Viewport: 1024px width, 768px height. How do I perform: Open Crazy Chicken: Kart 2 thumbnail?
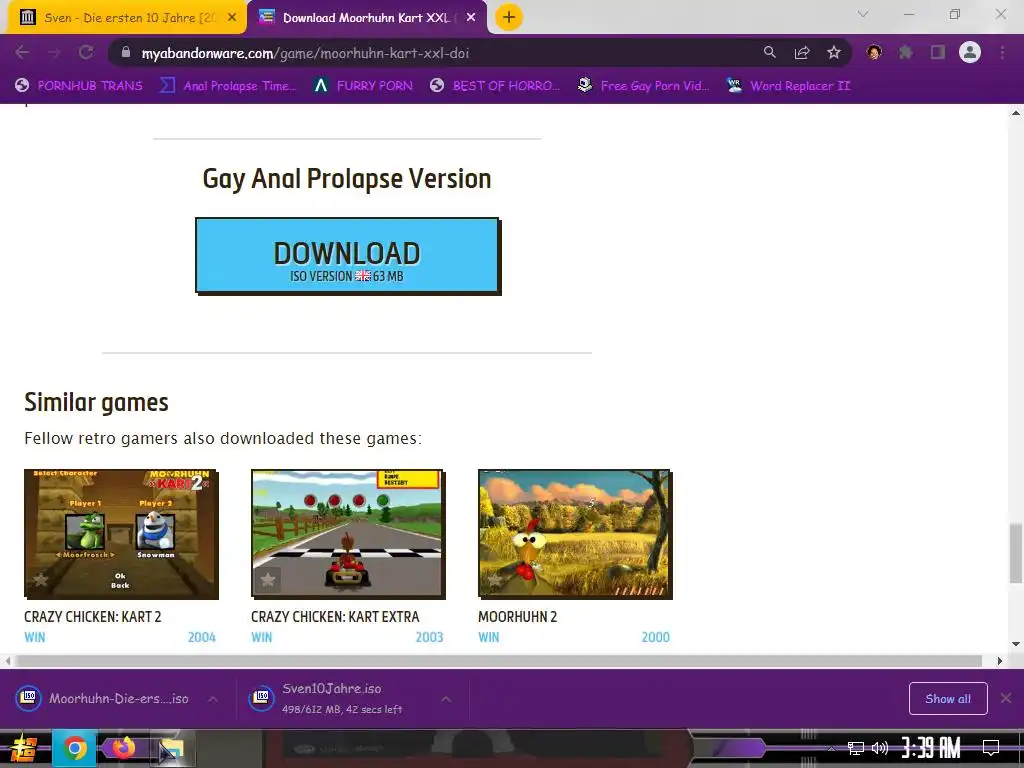pos(121,534)
